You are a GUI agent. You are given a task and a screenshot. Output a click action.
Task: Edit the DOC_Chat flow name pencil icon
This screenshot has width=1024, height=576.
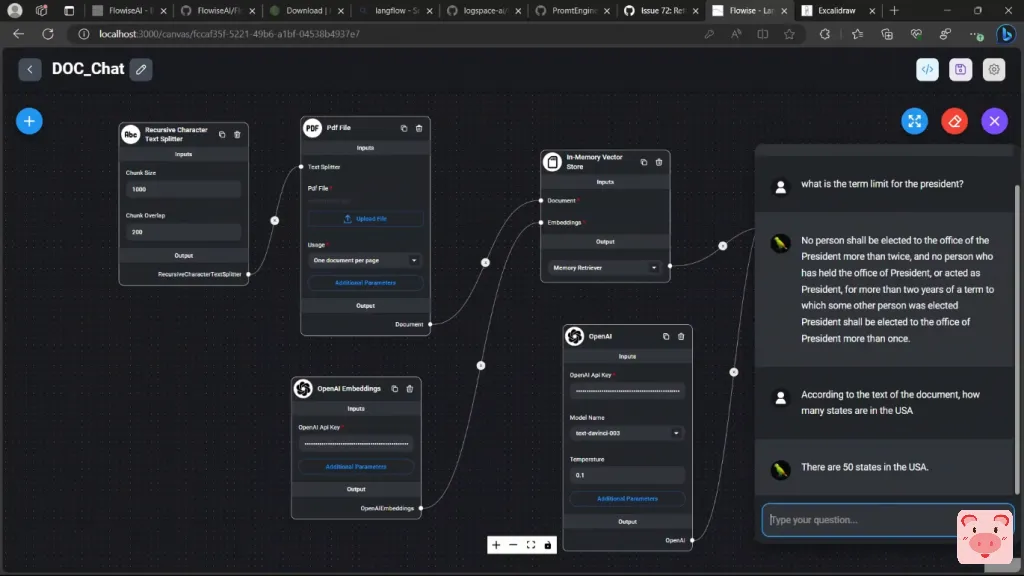141,69
